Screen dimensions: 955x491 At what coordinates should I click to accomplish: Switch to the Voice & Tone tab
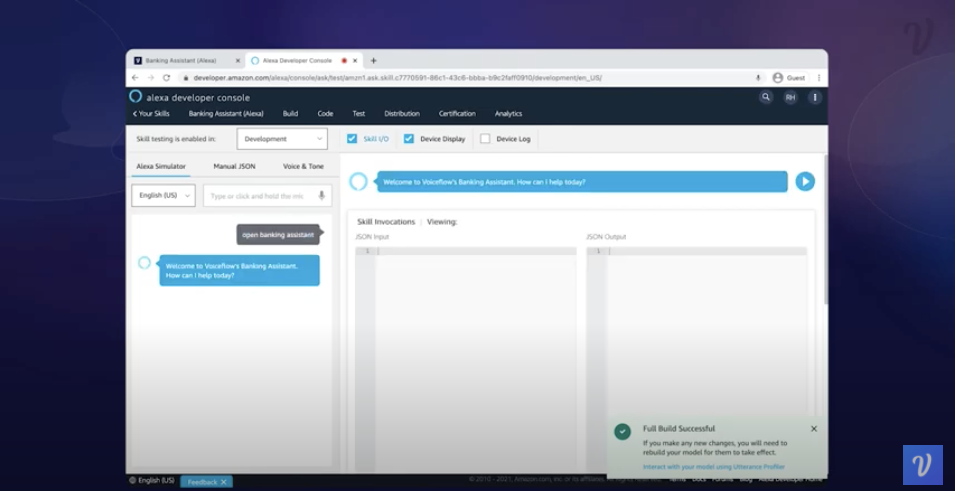(303, 166)
